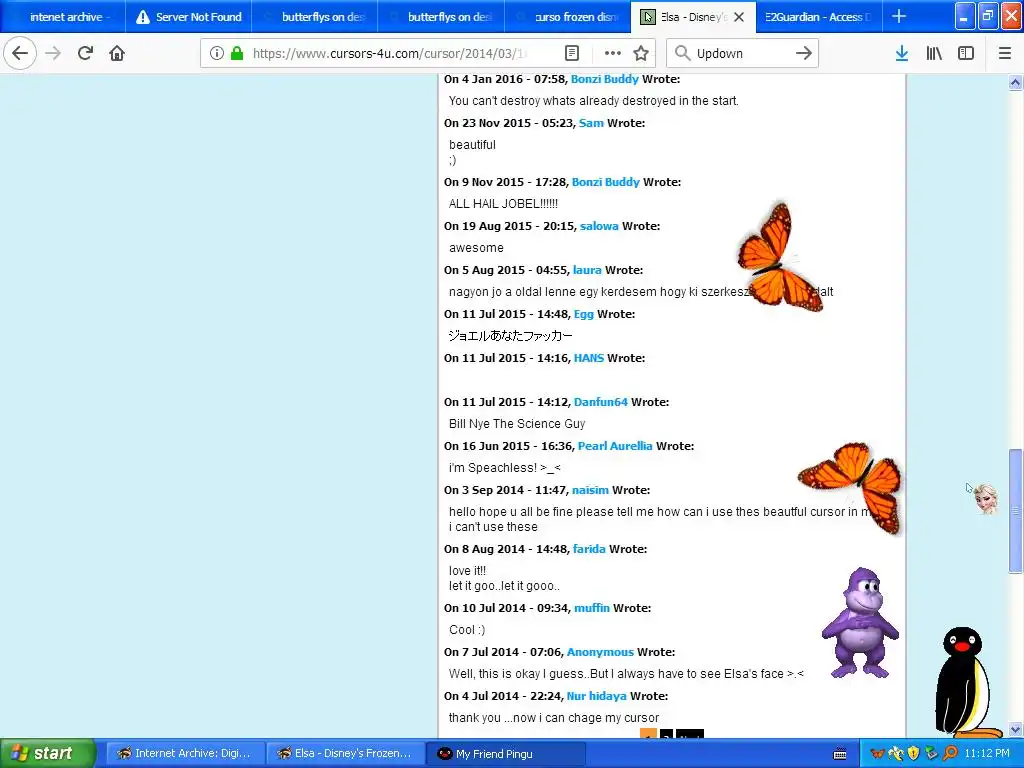Open Bonzi Buddy's 9 Nov 2015 profile

(x=606, y=182)
